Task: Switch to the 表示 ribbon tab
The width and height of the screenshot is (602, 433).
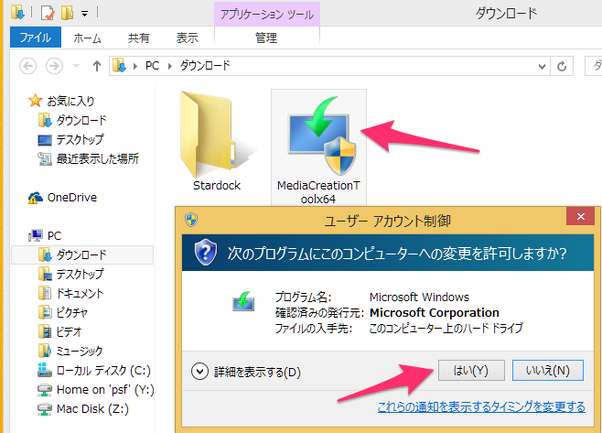Action: (x=187, y=38)
